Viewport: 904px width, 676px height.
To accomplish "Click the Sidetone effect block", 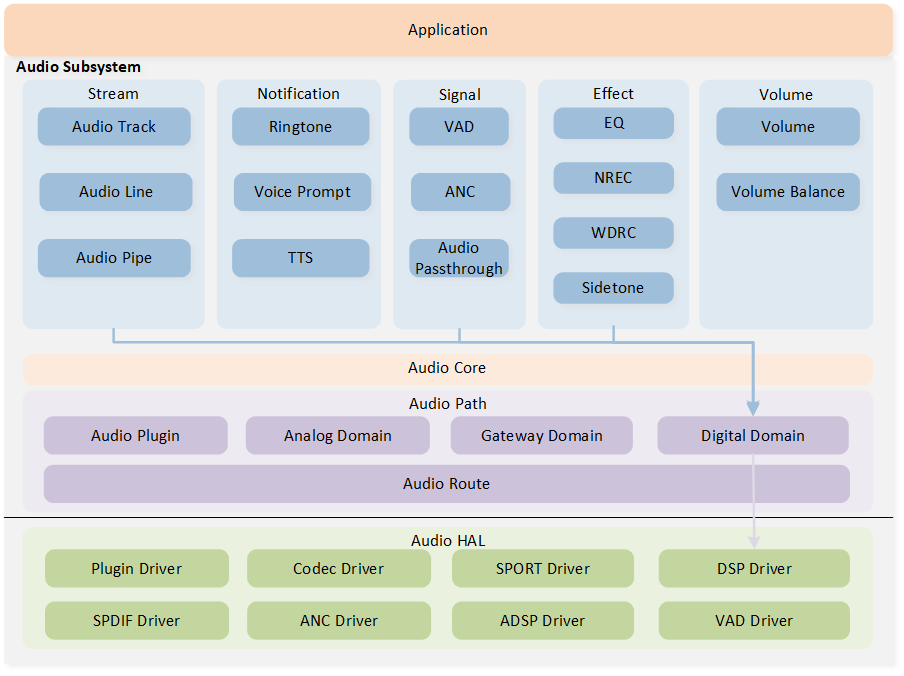I will (613, 288).
